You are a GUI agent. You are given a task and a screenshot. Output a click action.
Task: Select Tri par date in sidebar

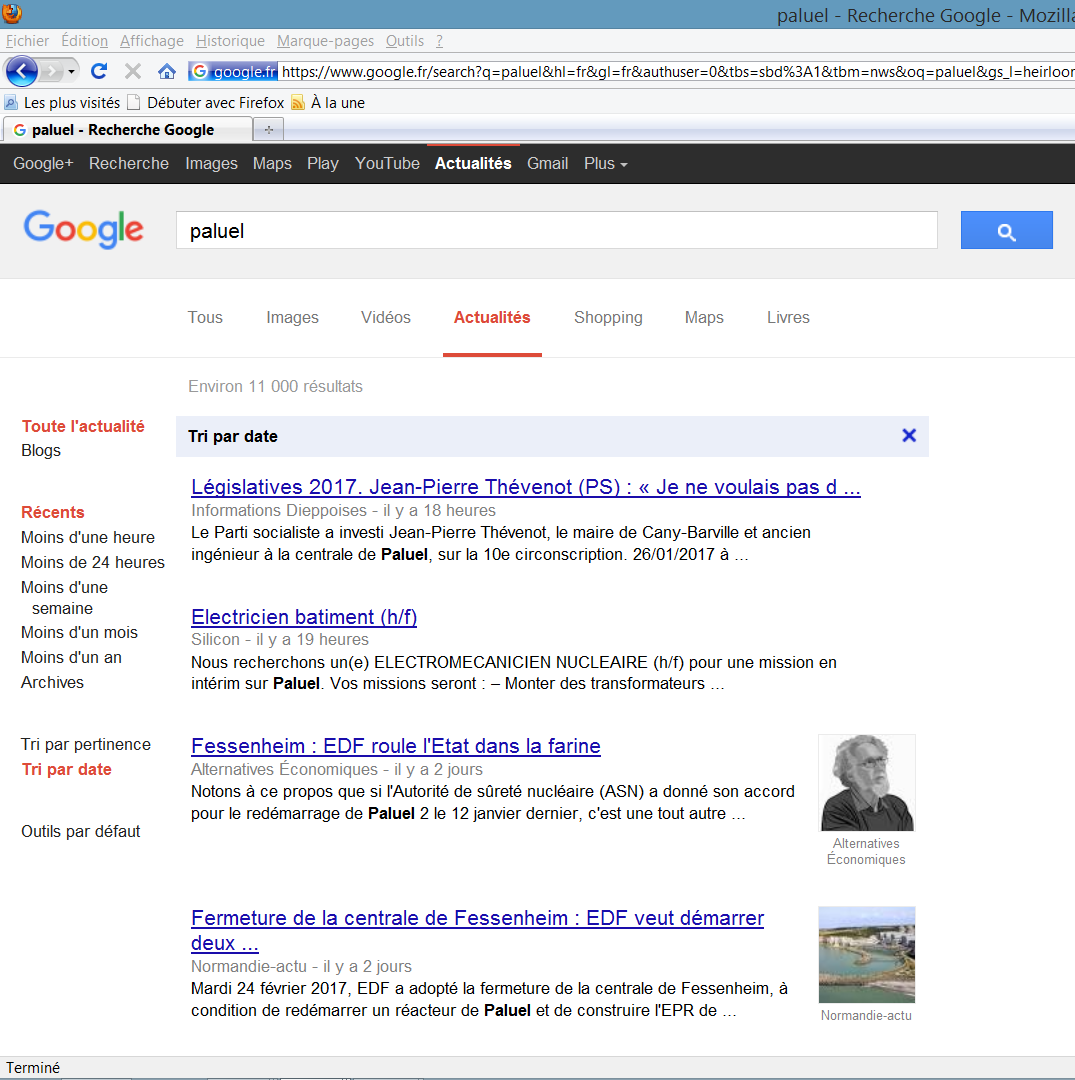click(66, 769)
